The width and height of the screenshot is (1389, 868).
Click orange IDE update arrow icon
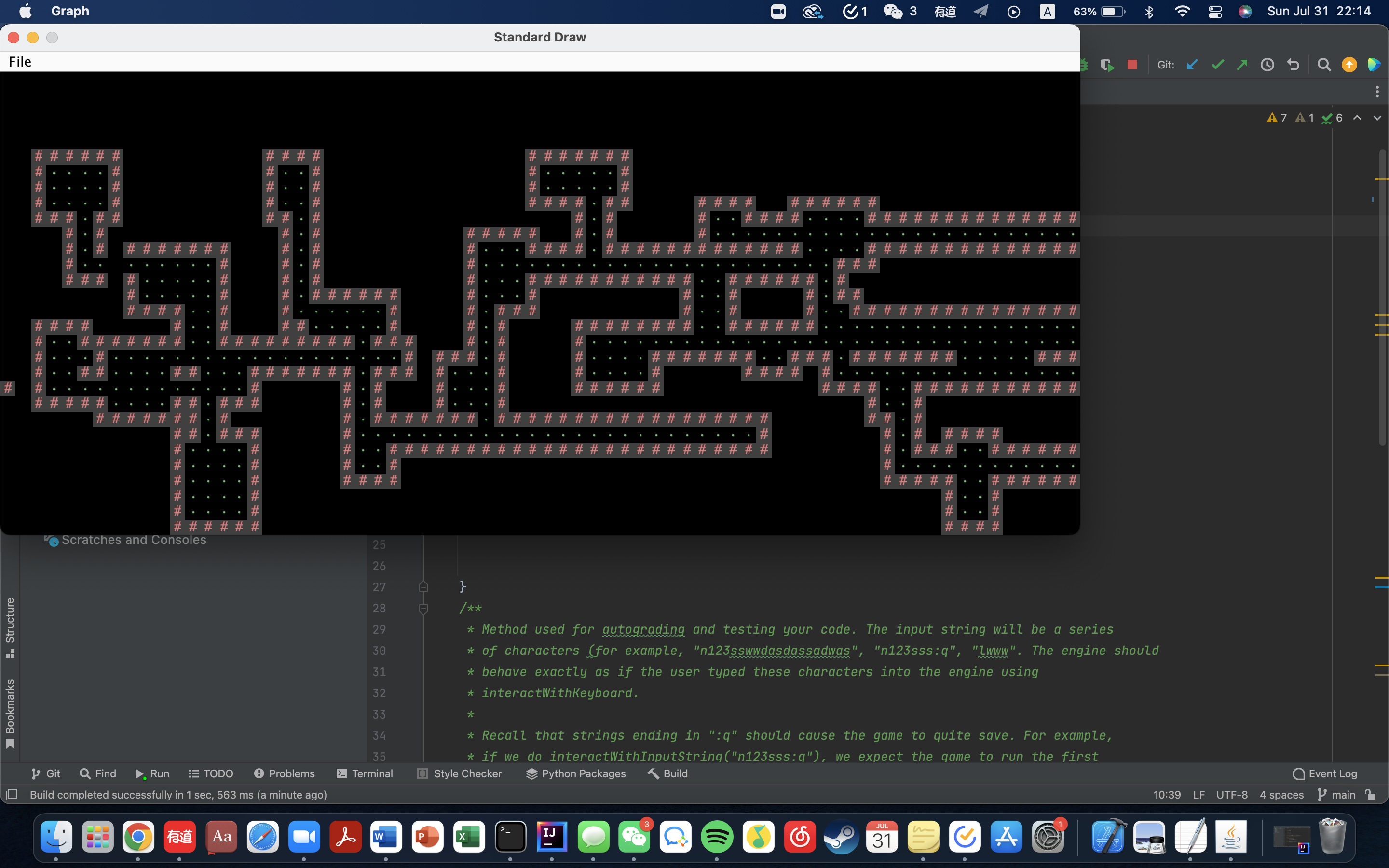click(1349, 65)
